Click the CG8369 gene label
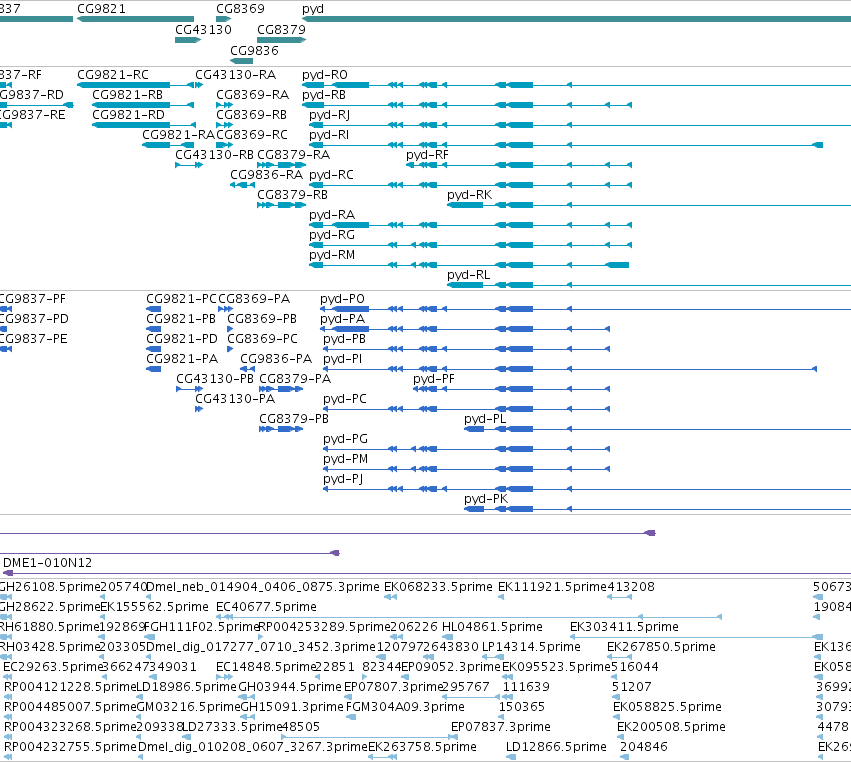The image size is (851, 762). click(x=240, y=9)
